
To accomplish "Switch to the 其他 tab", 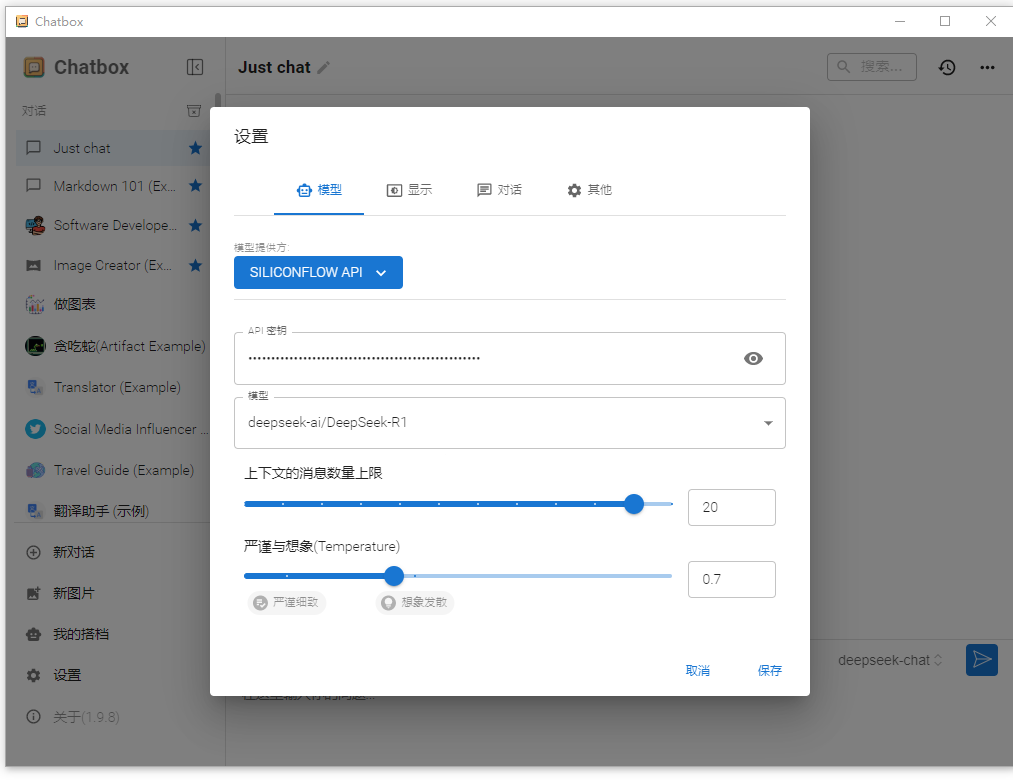I will click(589, 190).
